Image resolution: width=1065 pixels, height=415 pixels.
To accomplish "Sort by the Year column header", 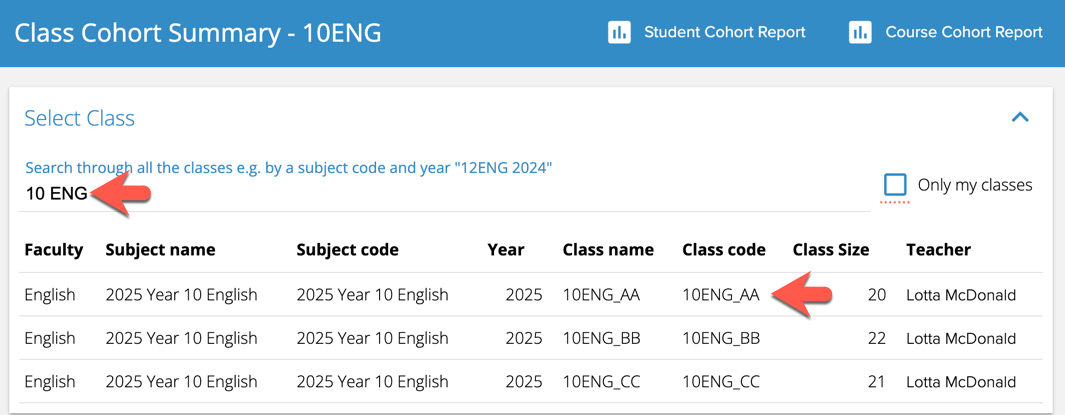I will (x=505, y=250).
